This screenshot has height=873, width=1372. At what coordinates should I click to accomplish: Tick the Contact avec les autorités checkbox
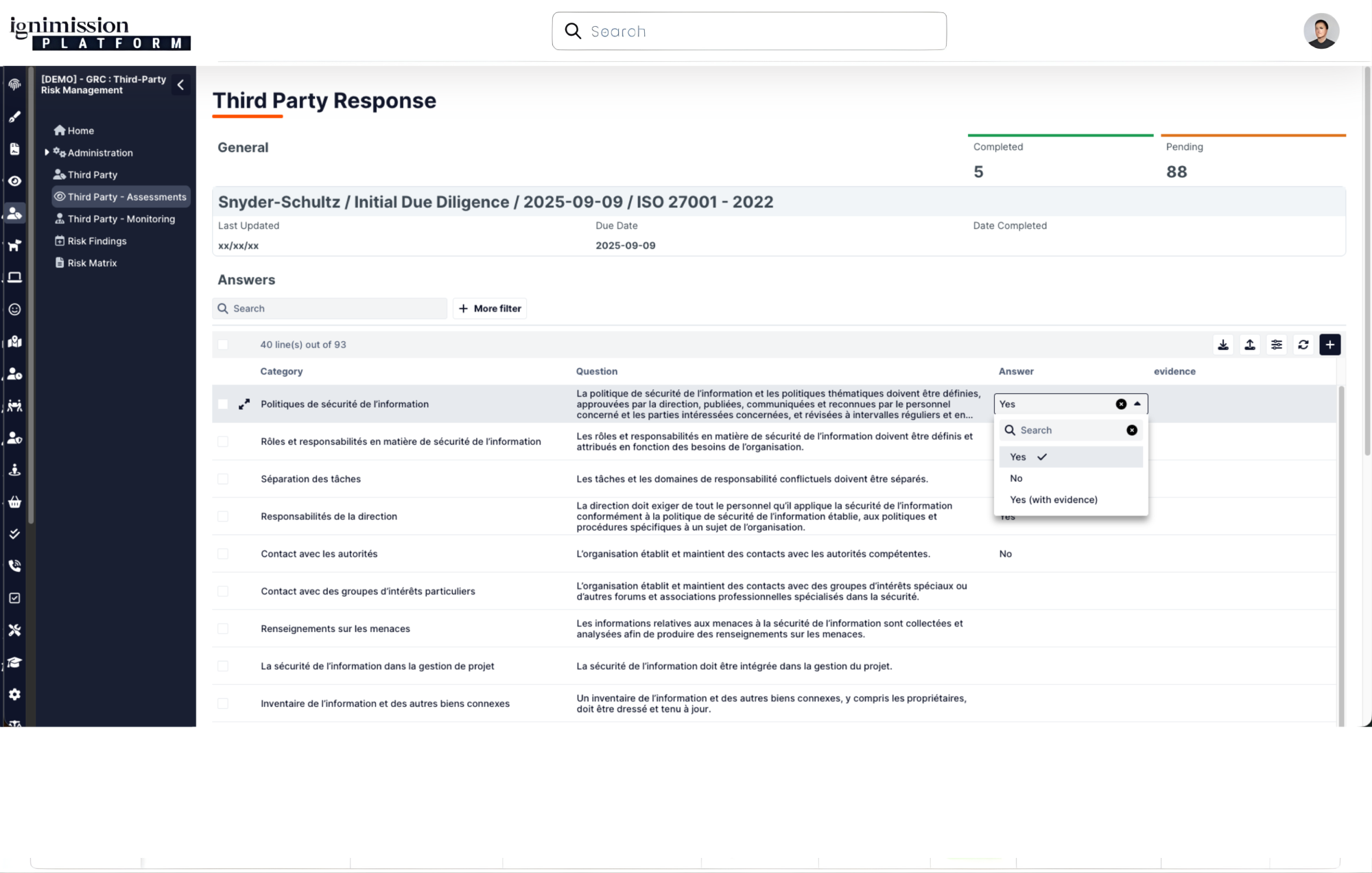[223, 554]
